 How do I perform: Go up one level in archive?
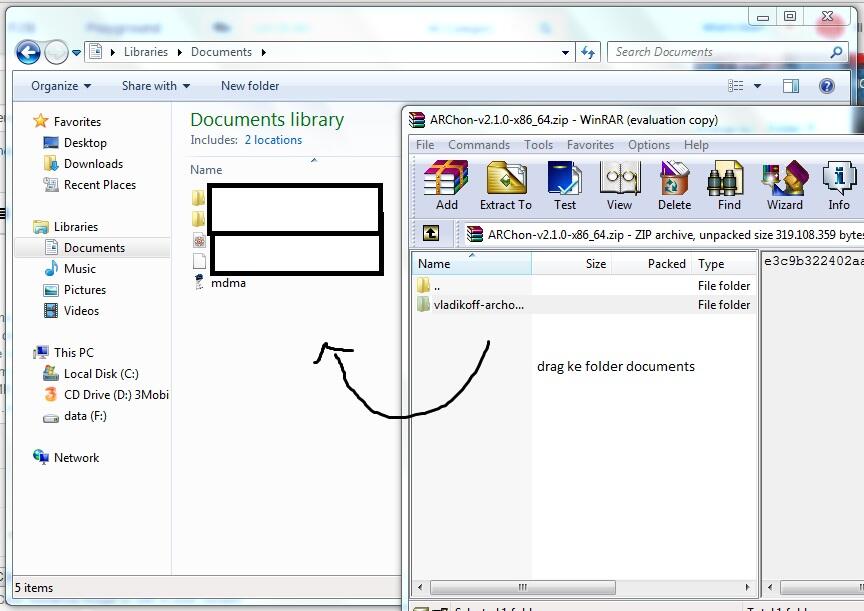click(431, 234)
